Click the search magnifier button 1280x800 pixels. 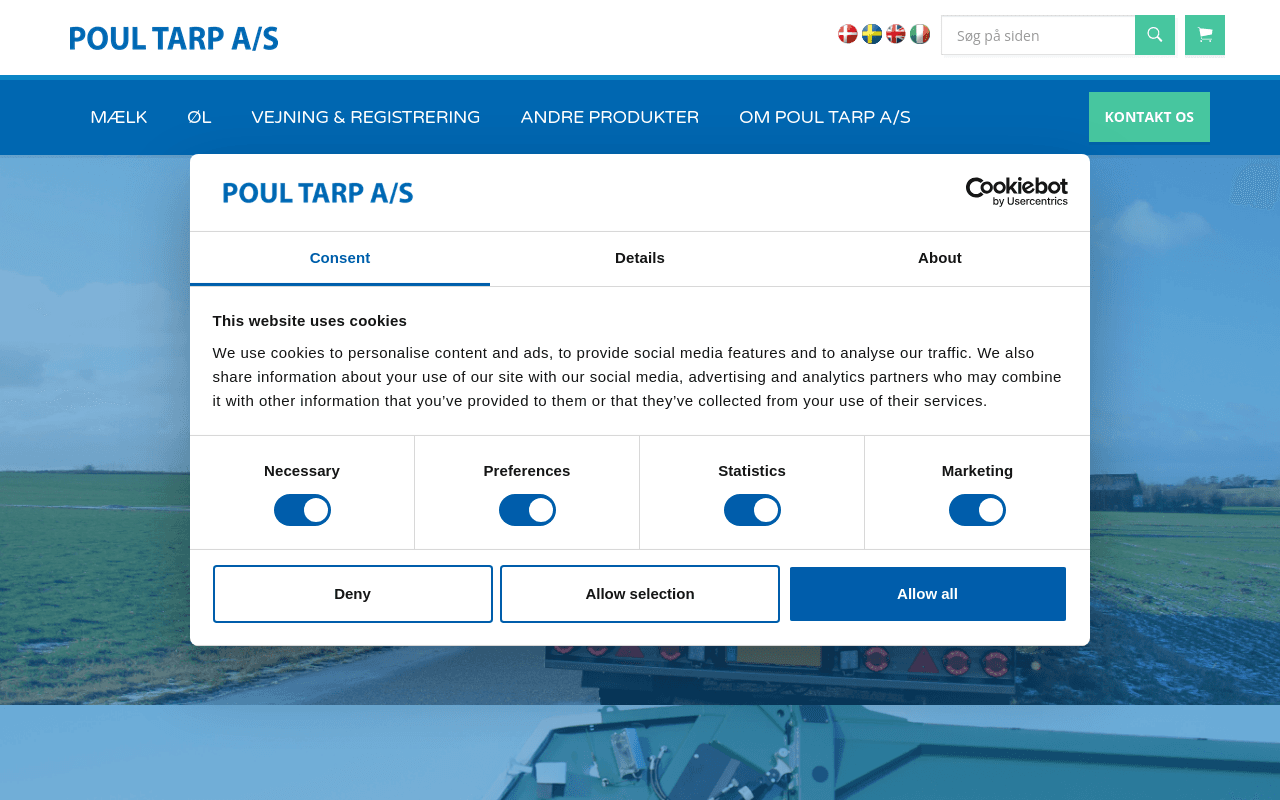point(1155,35)
